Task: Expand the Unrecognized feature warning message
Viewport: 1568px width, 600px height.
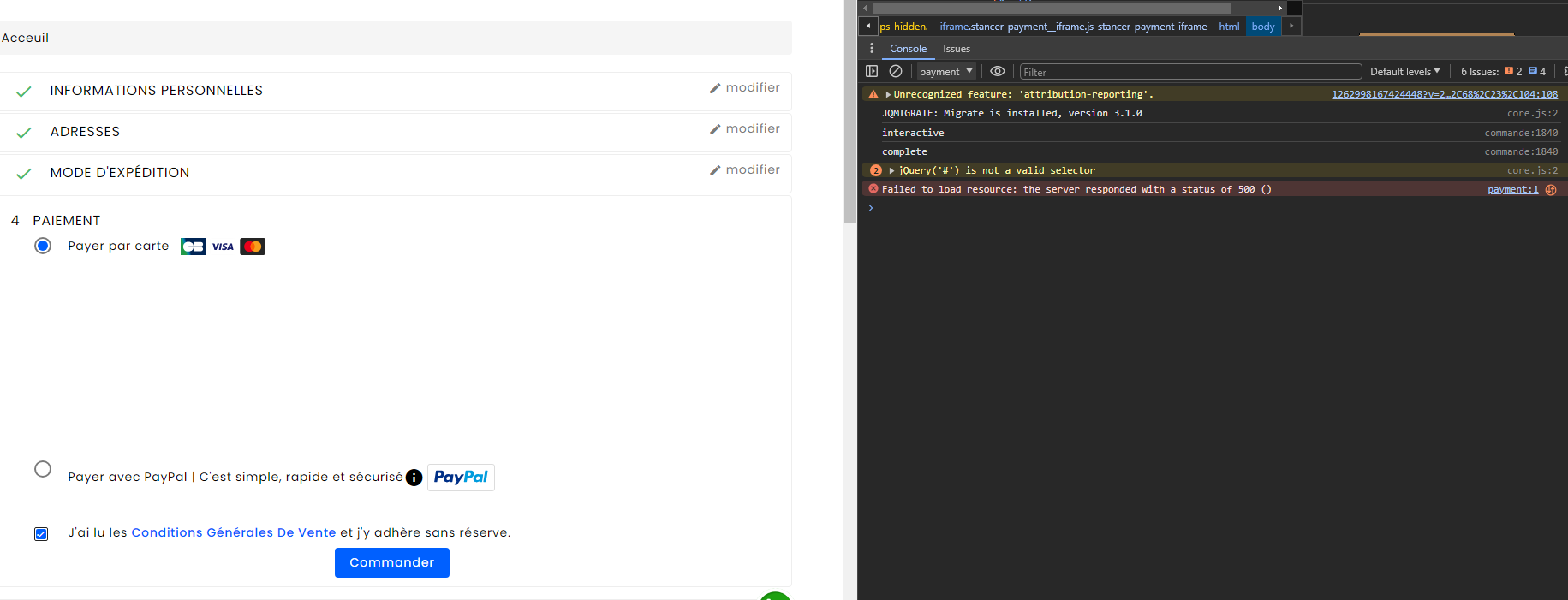Action: (x=888, y=95)
